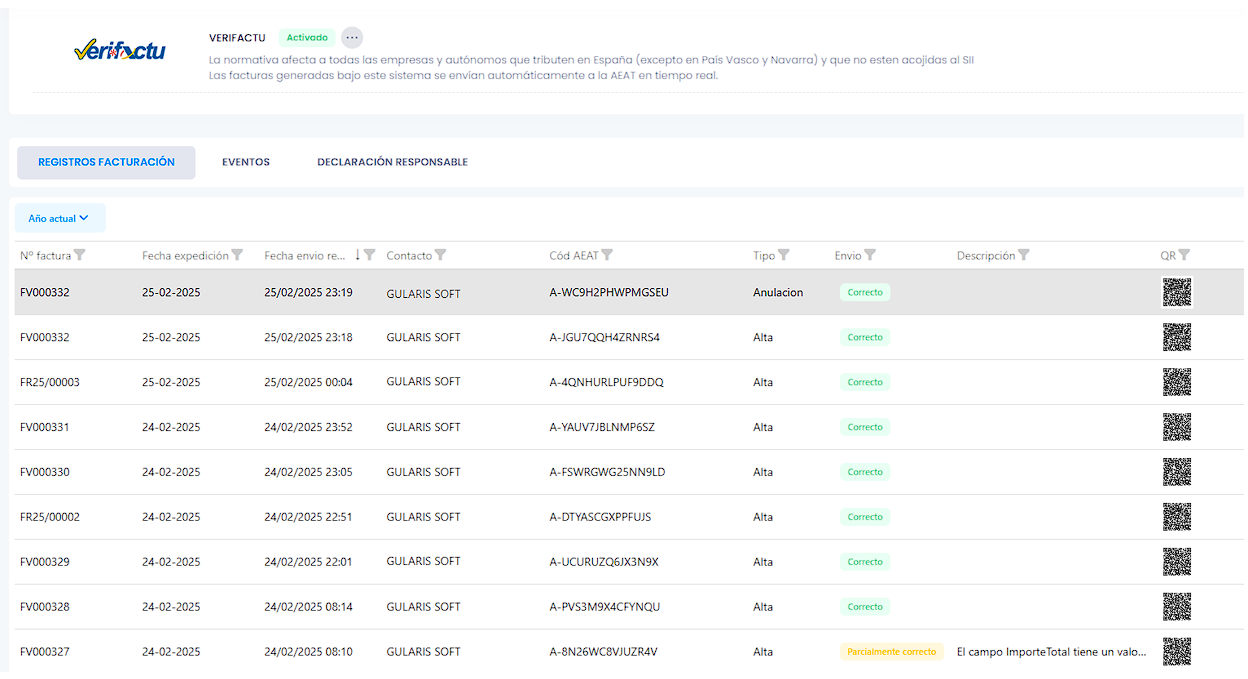This screenshot has width=1248, height=679.
Task: Click the Correcto badge in the Anulacion row
Action: 865,292
